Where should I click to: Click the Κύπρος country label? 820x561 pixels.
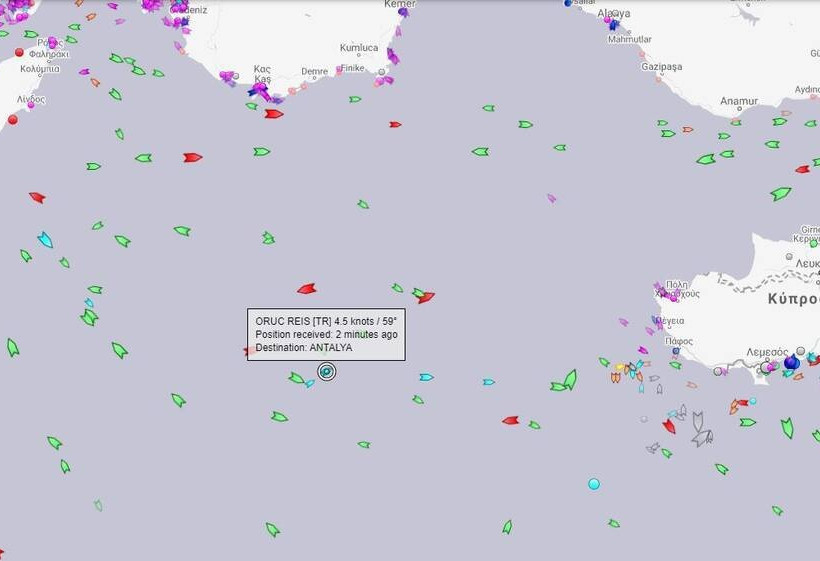(792, 299)
